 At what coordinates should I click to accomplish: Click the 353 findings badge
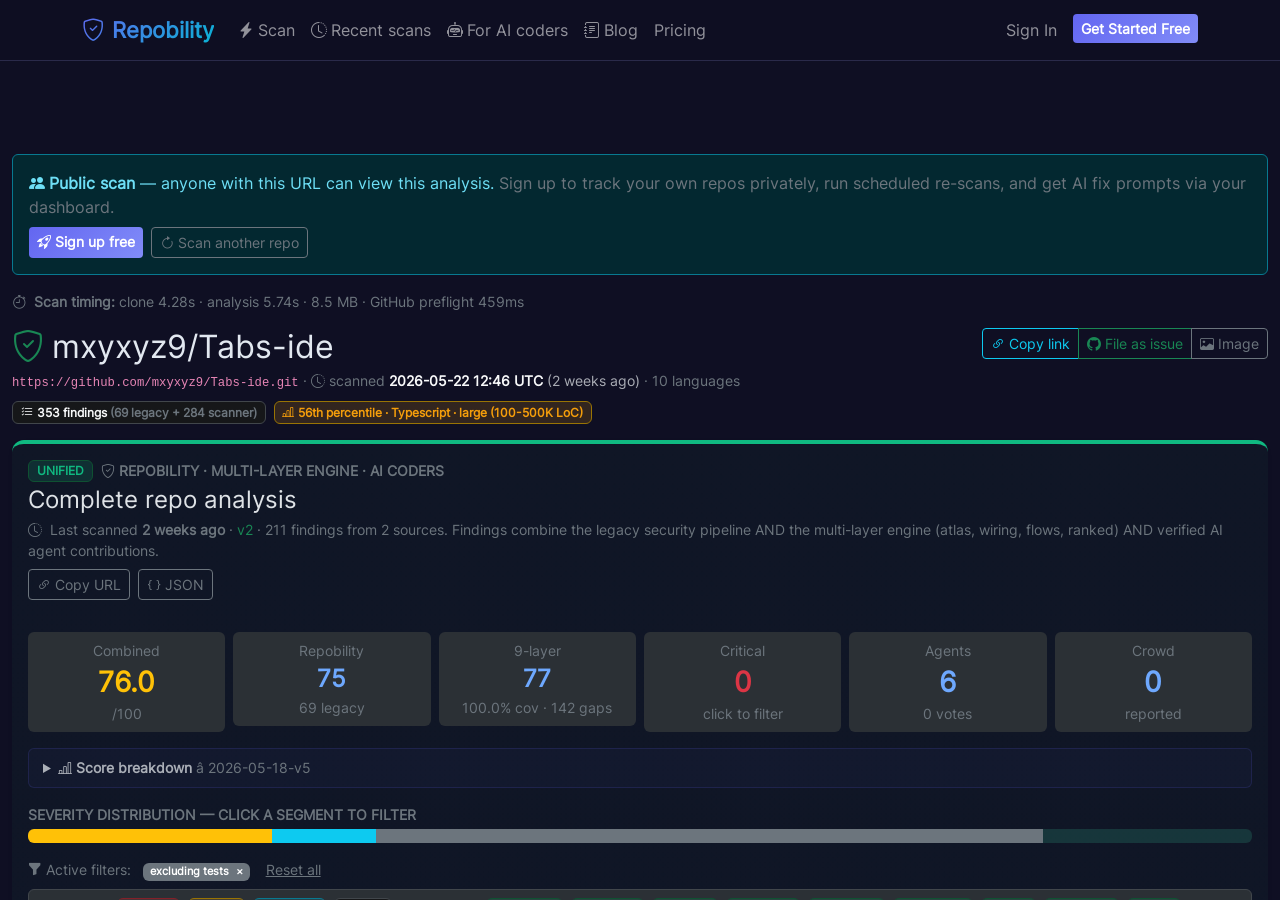(139, 412)
